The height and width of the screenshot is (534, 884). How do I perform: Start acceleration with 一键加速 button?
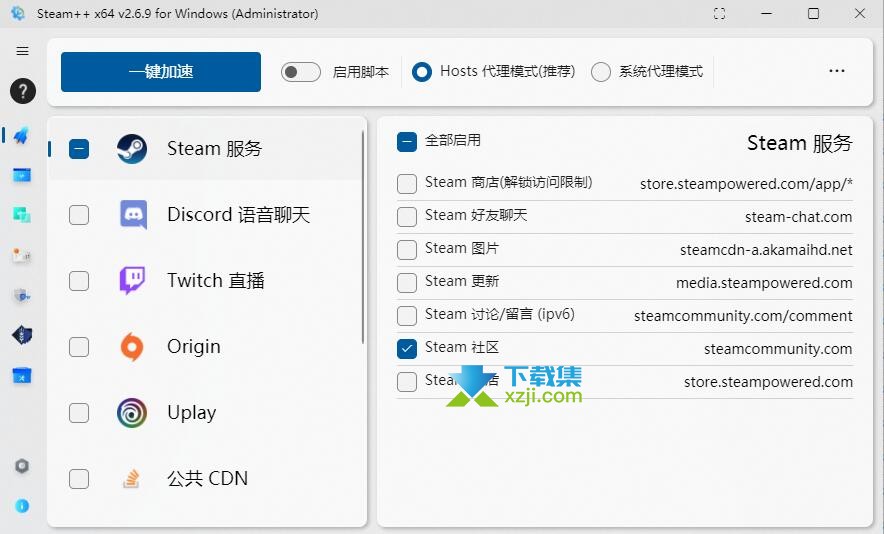coord(161,72)
